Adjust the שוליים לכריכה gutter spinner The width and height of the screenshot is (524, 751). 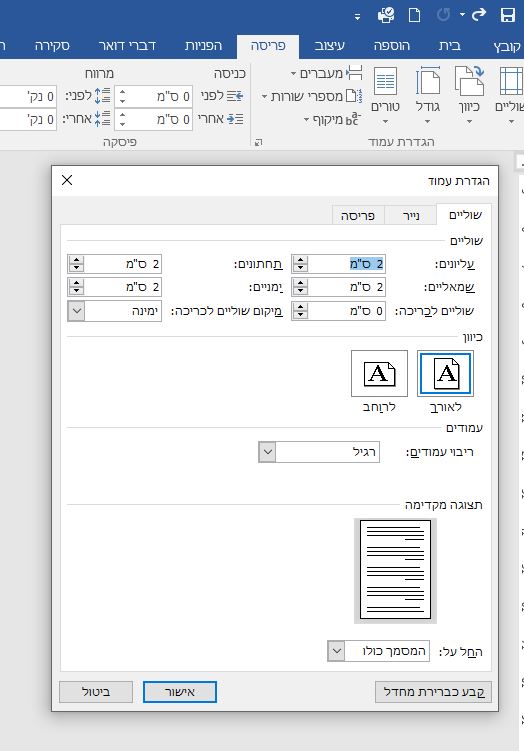[x=300, y=311]
